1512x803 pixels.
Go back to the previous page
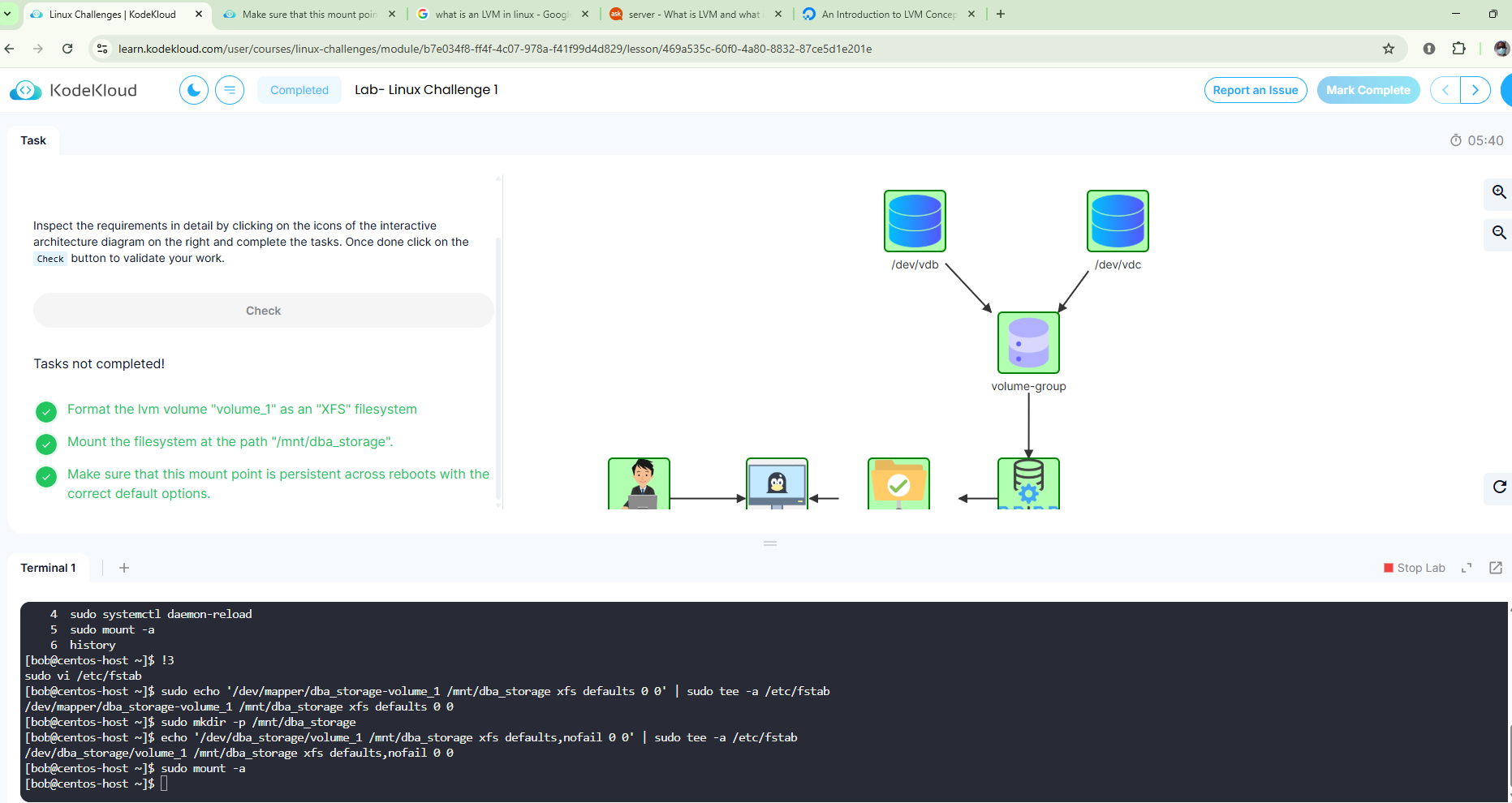tap(10, 49)
